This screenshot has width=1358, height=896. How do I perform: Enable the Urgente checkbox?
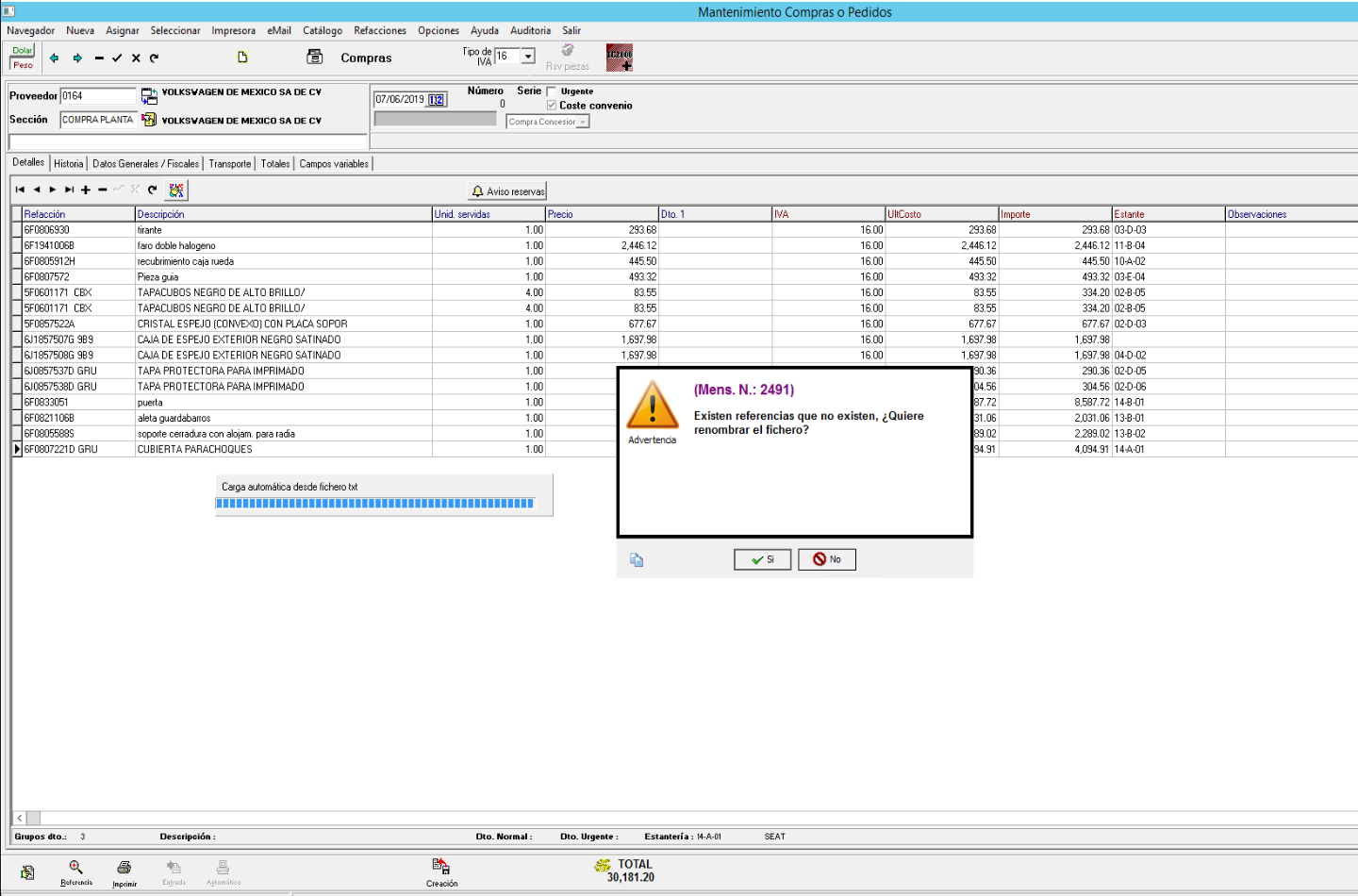[552, 91]
